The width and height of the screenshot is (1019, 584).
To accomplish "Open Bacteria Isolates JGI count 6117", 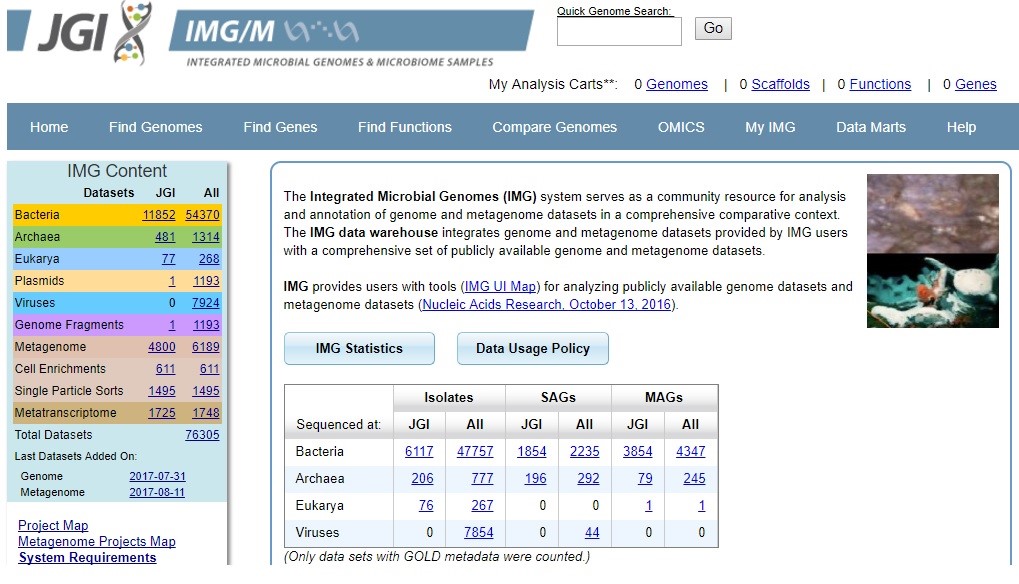I will click(419, 451).
